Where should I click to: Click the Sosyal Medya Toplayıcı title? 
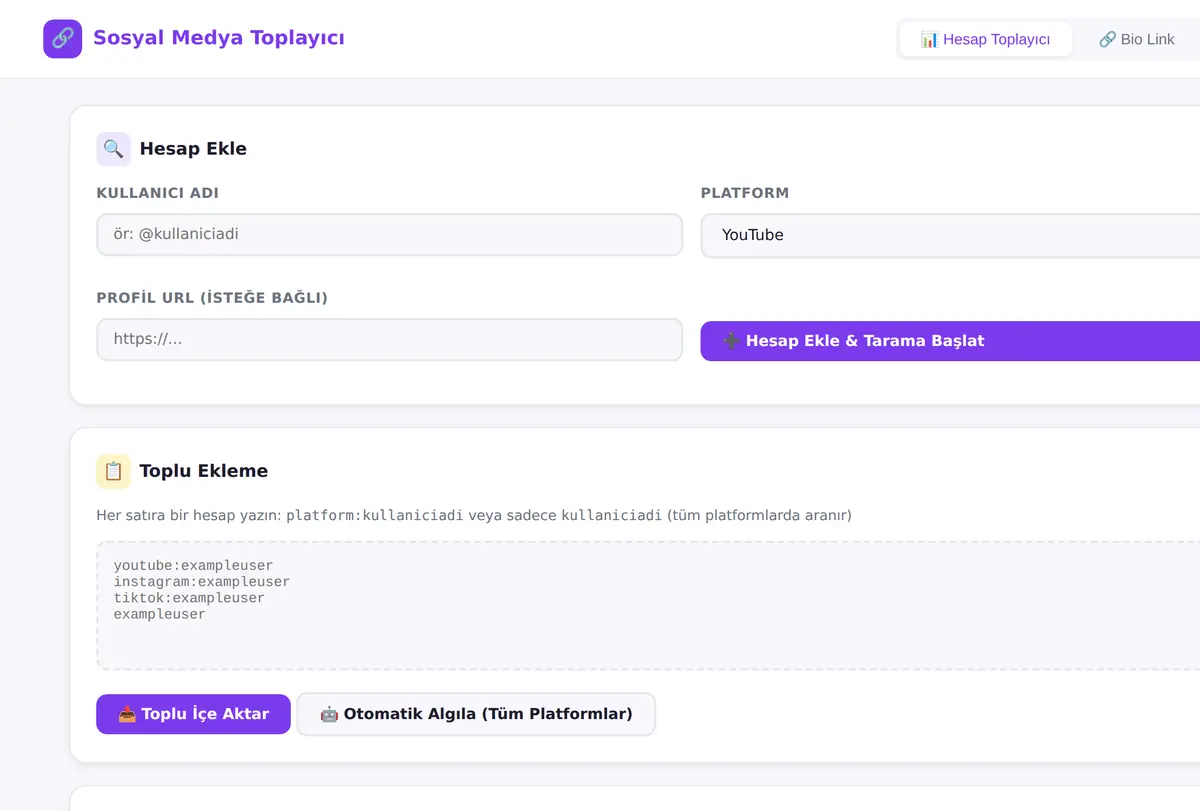[219, 38]
